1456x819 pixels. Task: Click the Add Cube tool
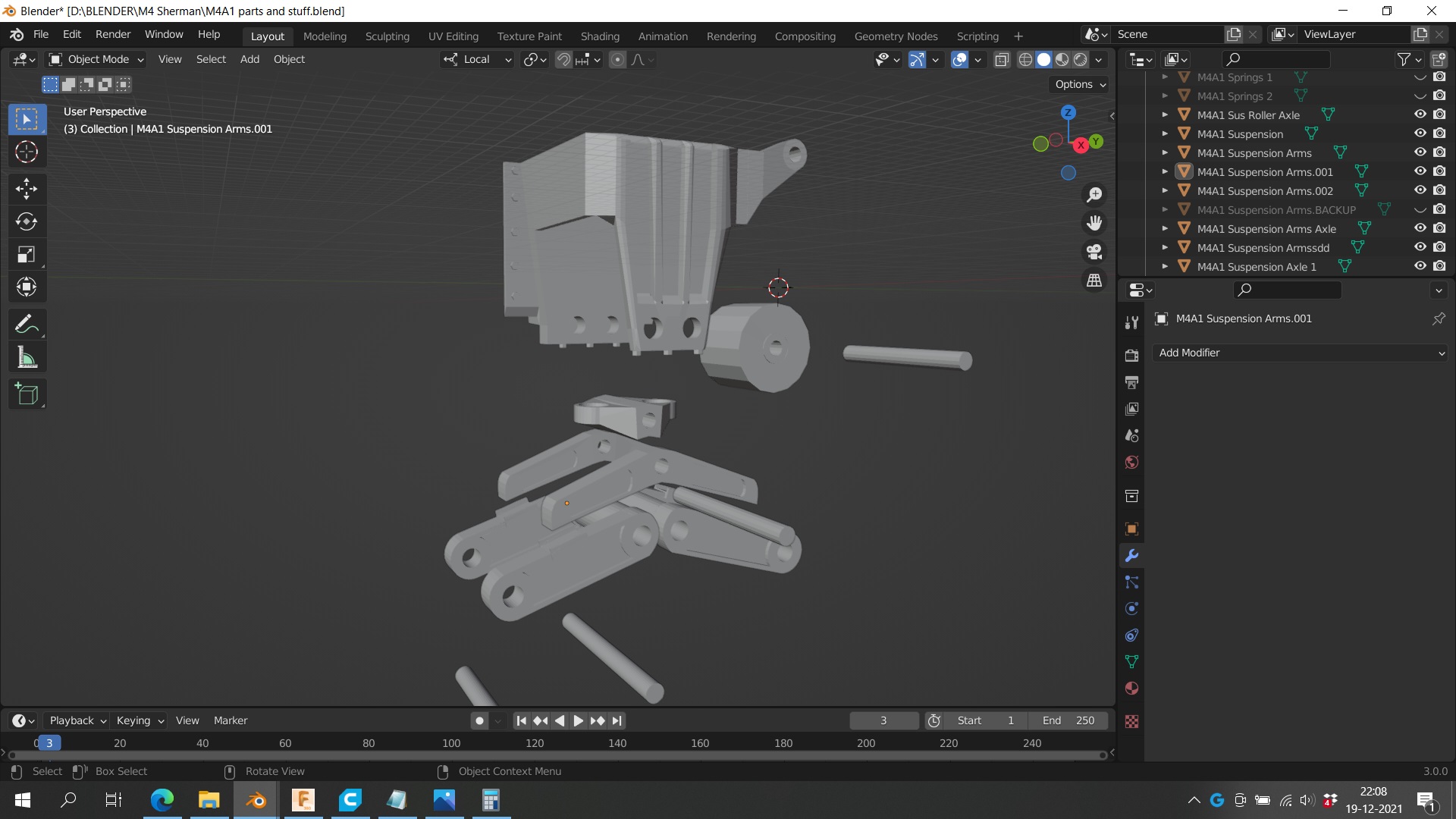(27, 394)
